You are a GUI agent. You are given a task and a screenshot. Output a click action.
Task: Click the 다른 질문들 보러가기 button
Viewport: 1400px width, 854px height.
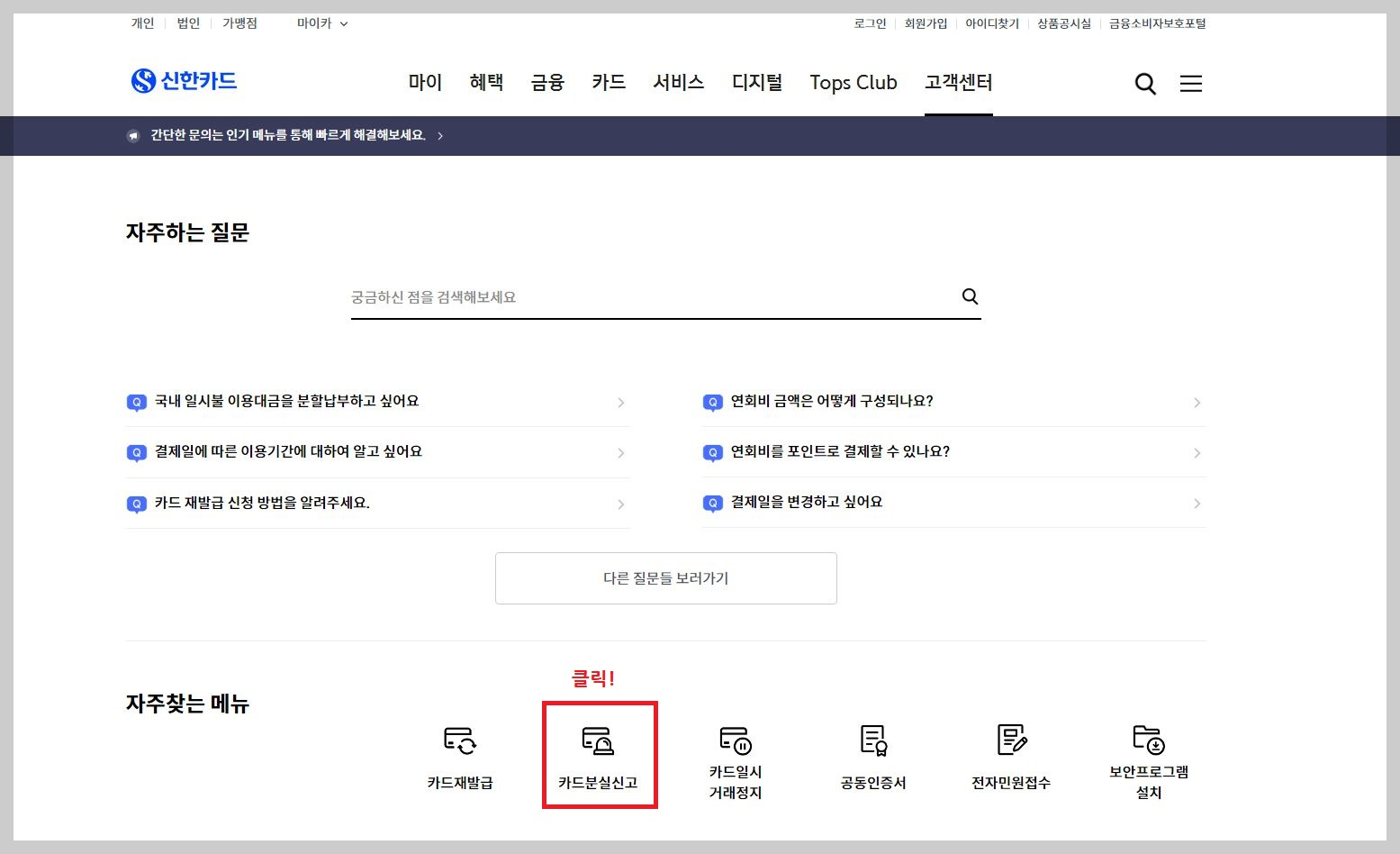click(666, 578)
